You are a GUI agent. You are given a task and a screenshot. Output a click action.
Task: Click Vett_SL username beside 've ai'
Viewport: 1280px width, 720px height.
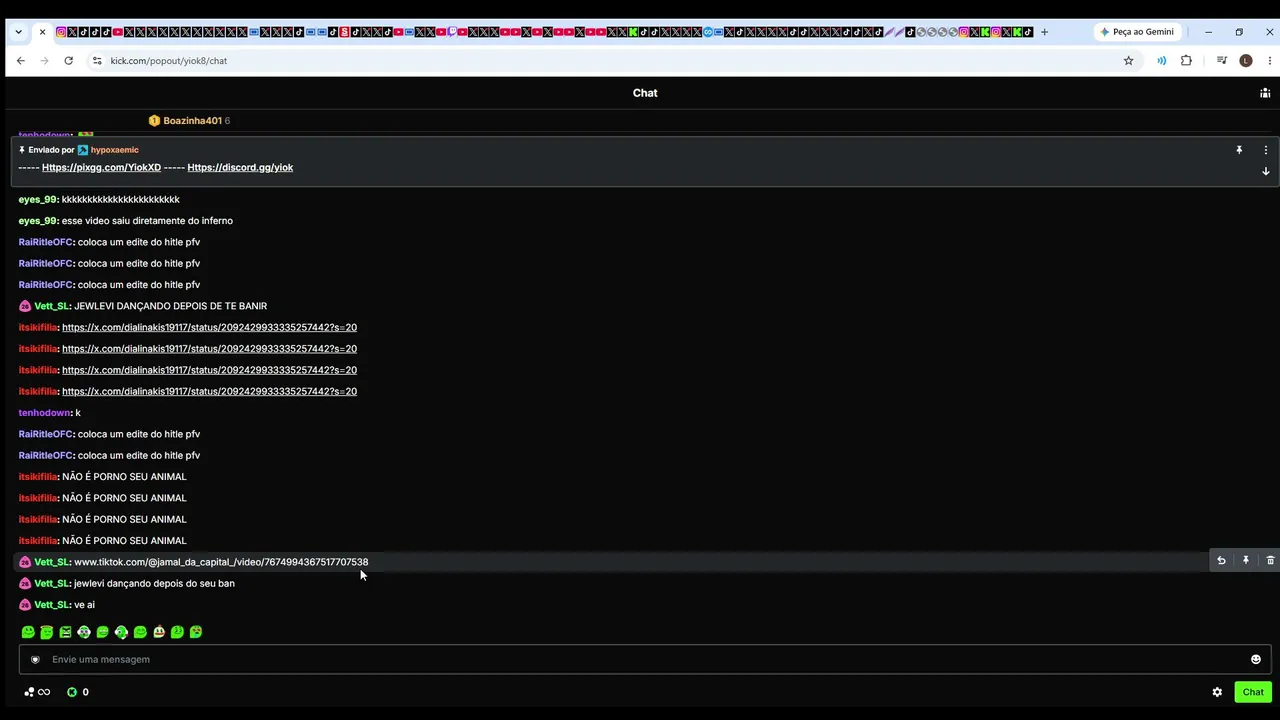pos(51,605)
